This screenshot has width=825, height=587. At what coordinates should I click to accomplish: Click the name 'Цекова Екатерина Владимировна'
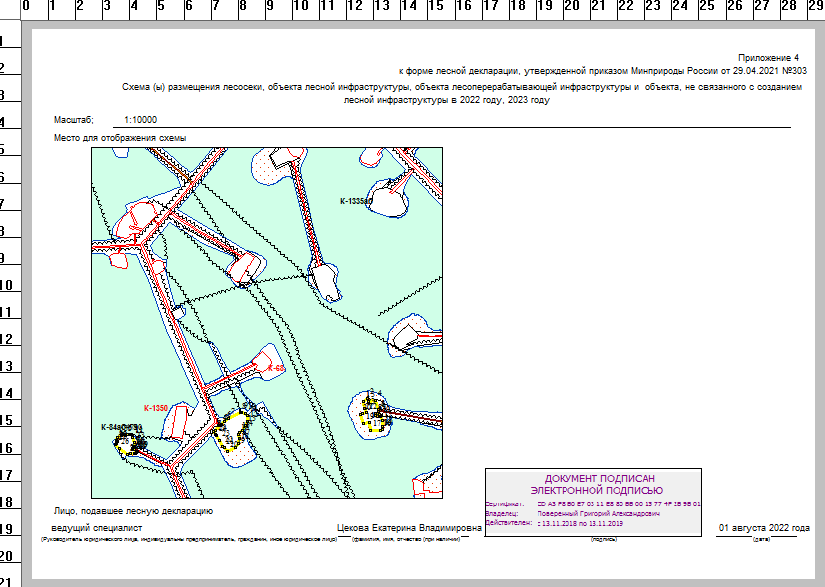[x=410, y=527]
